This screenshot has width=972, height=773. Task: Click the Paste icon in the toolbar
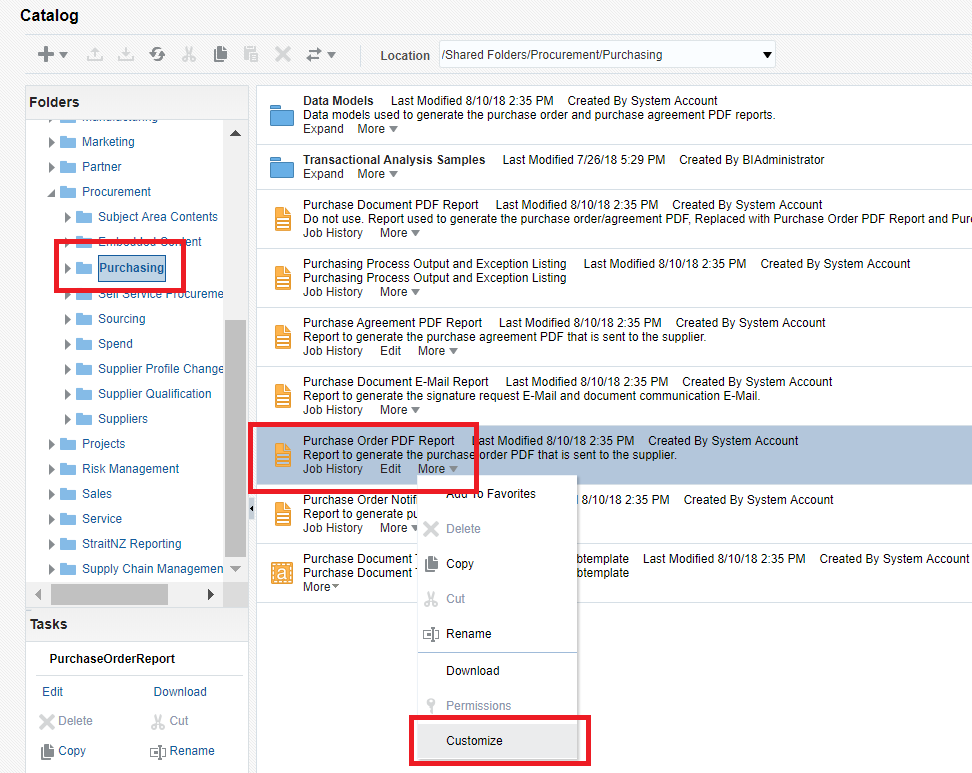[x=251, y=54]
